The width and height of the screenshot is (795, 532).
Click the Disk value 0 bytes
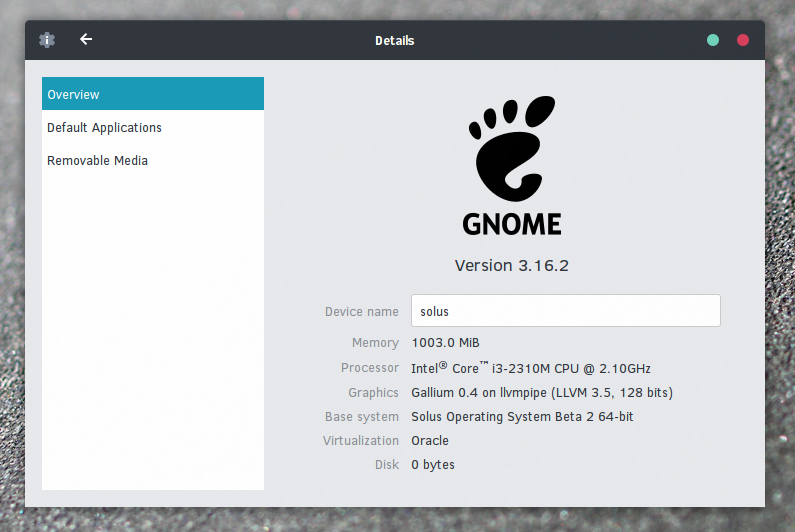[x=433, y=465]
